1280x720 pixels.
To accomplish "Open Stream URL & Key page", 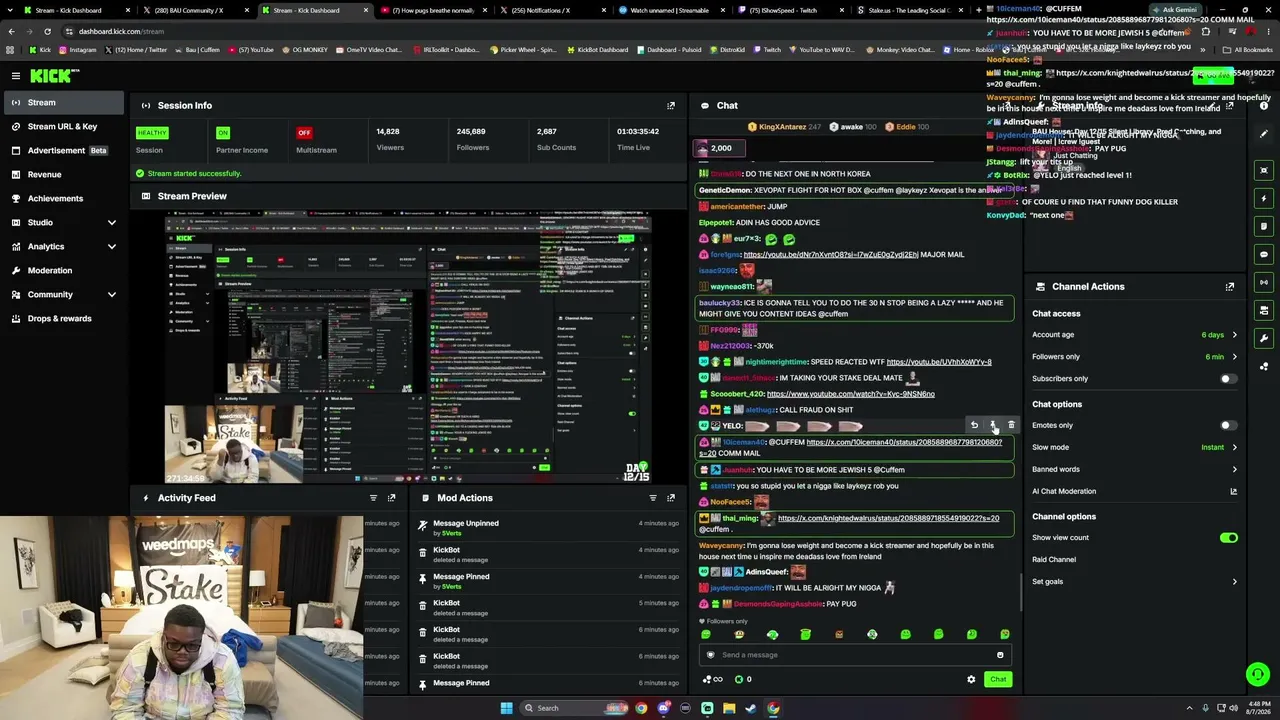I will click(62, 126).
